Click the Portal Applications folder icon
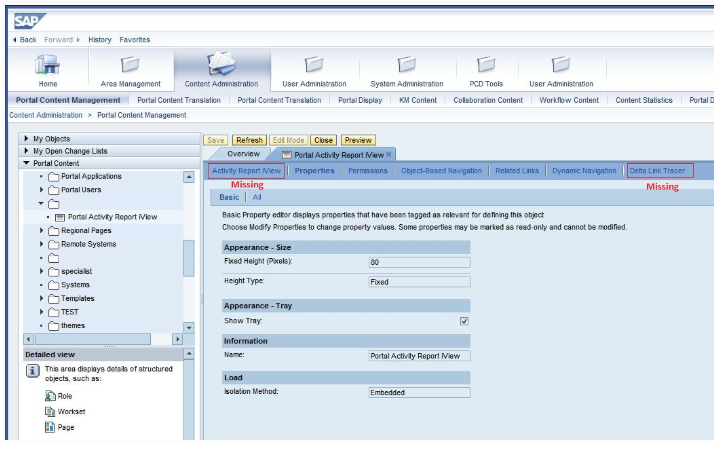721x449 pixels. [x=54, y=177]
